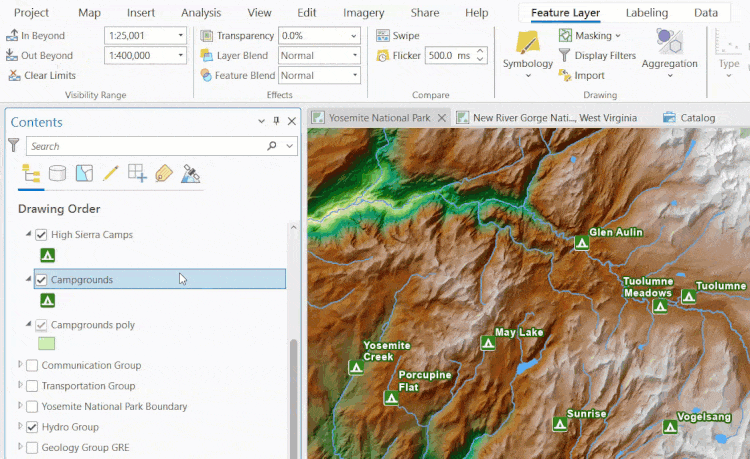Click the May Lake campground map symbol
This screenshot has width=750, height=459.
pyautogui.click(x=488, y=343)
